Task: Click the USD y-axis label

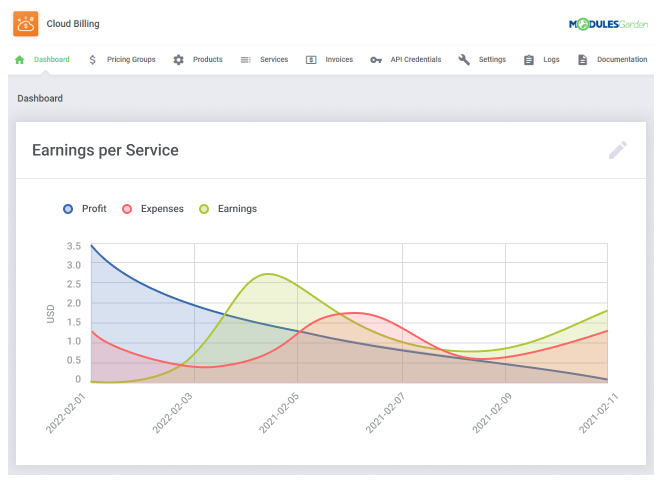Action: pyautogui.click(x=51, y=314)
